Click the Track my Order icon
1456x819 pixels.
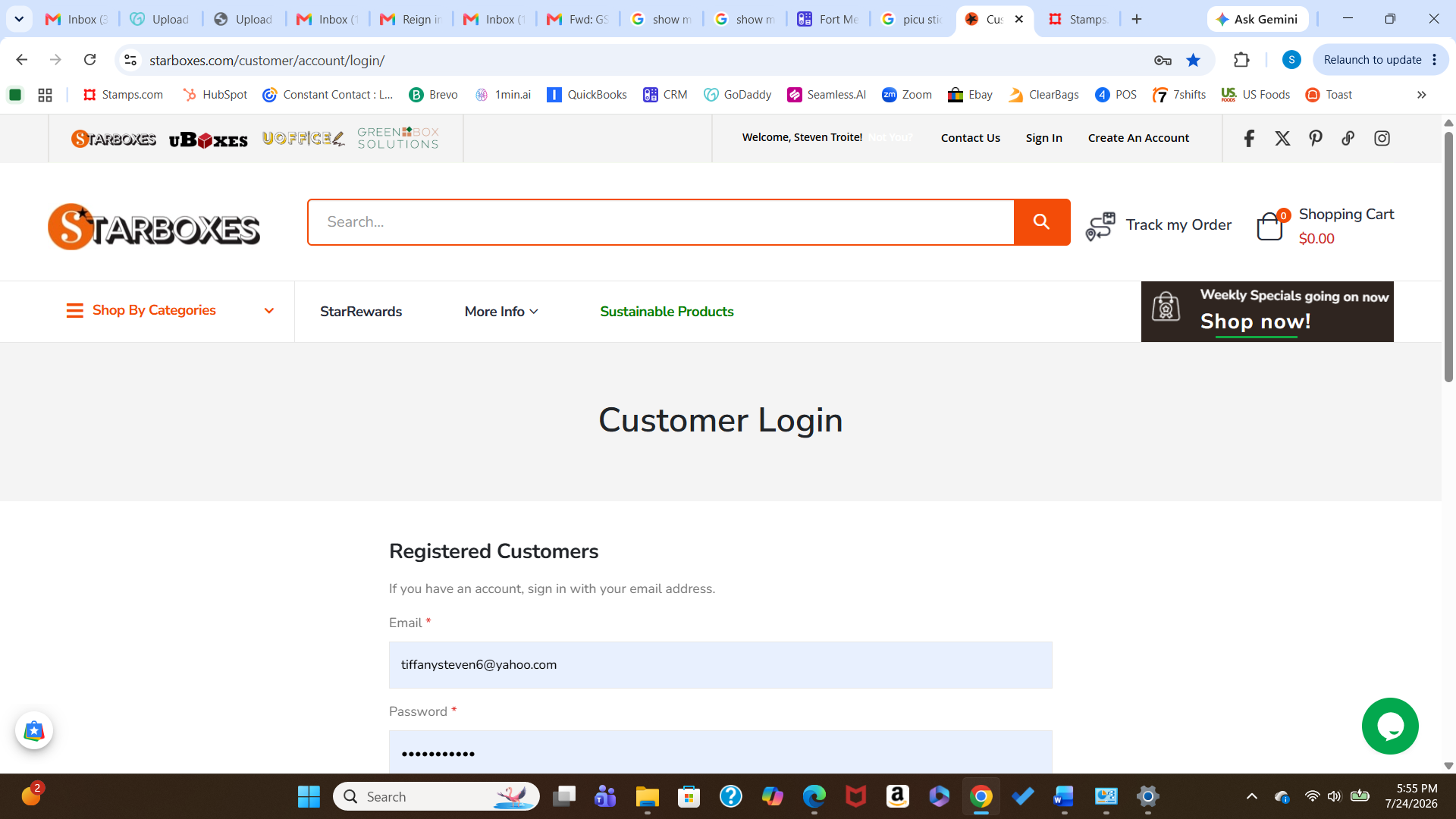[x=1100, y=226]
